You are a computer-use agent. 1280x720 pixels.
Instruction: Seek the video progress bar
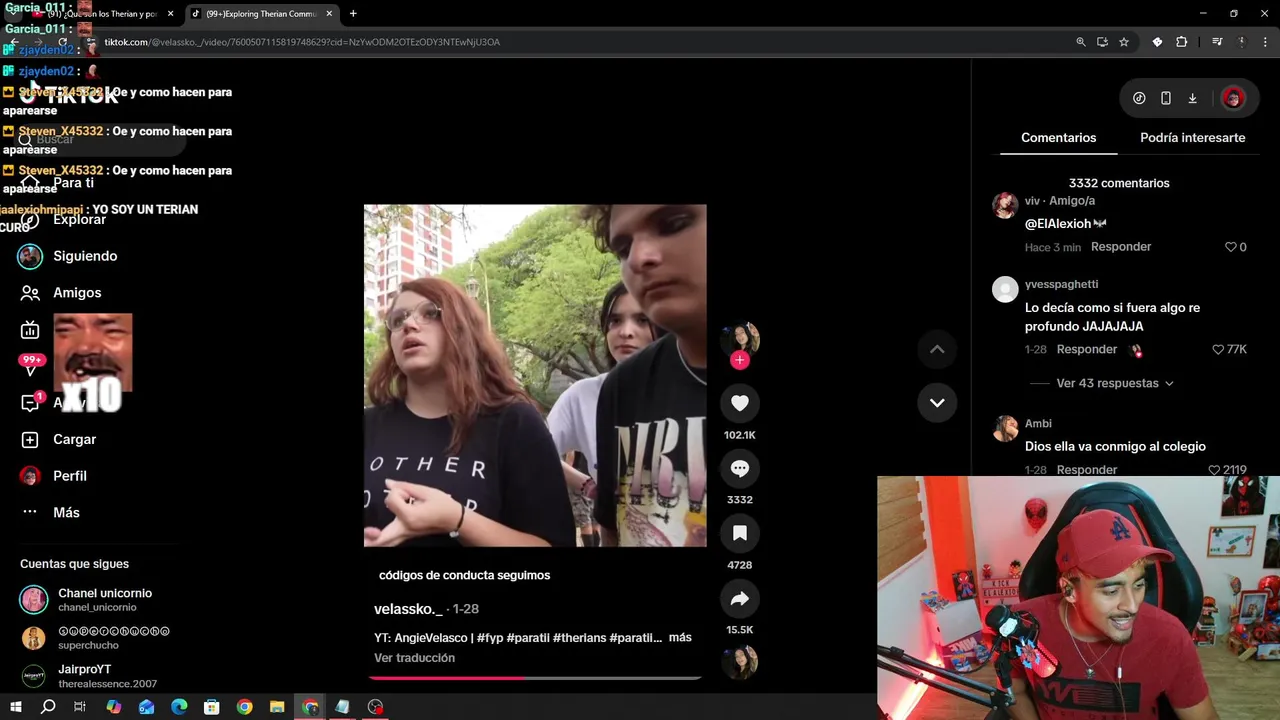[535, 678]
